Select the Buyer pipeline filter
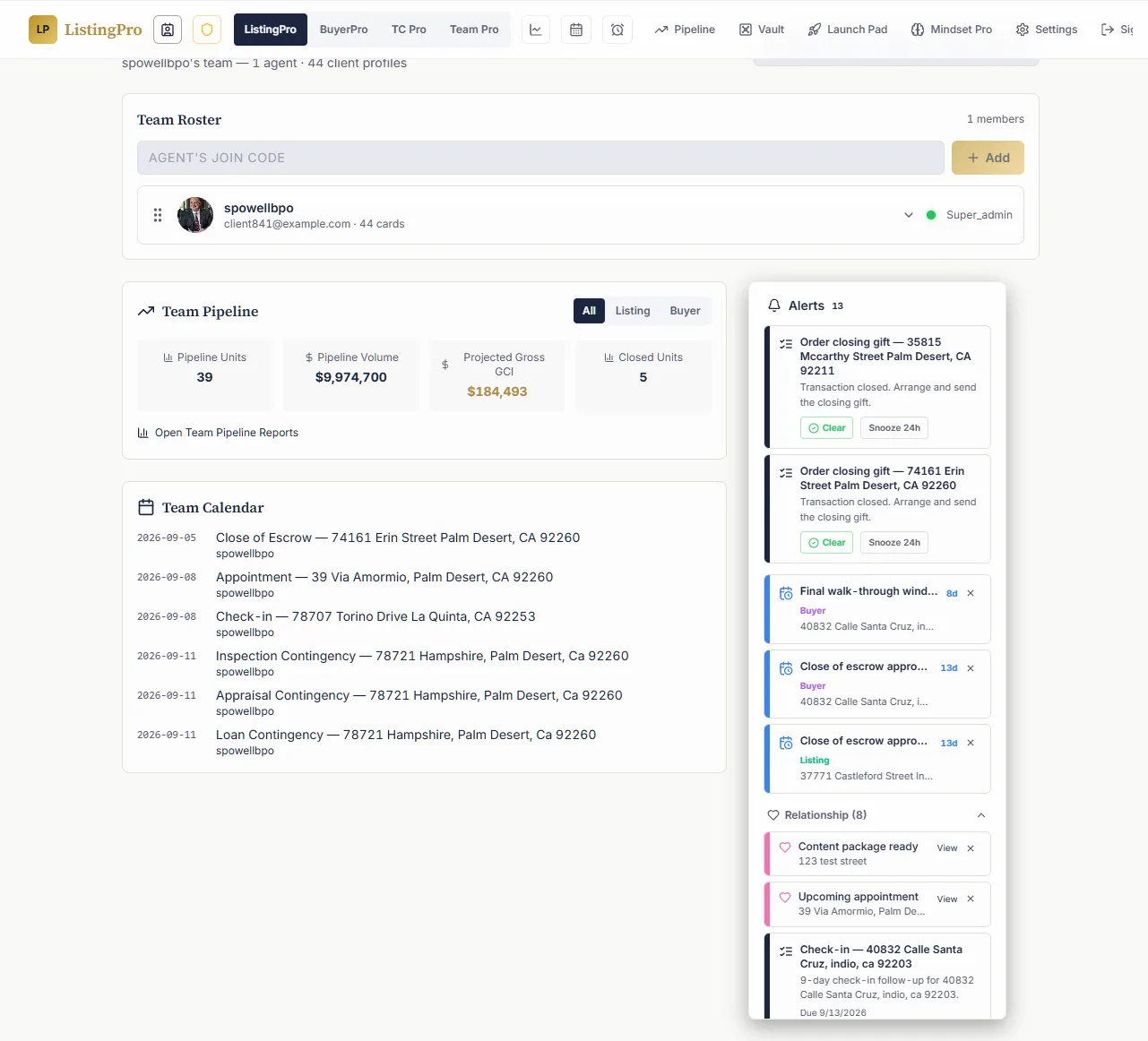The image size is (1148, 1041). [686, 311]
